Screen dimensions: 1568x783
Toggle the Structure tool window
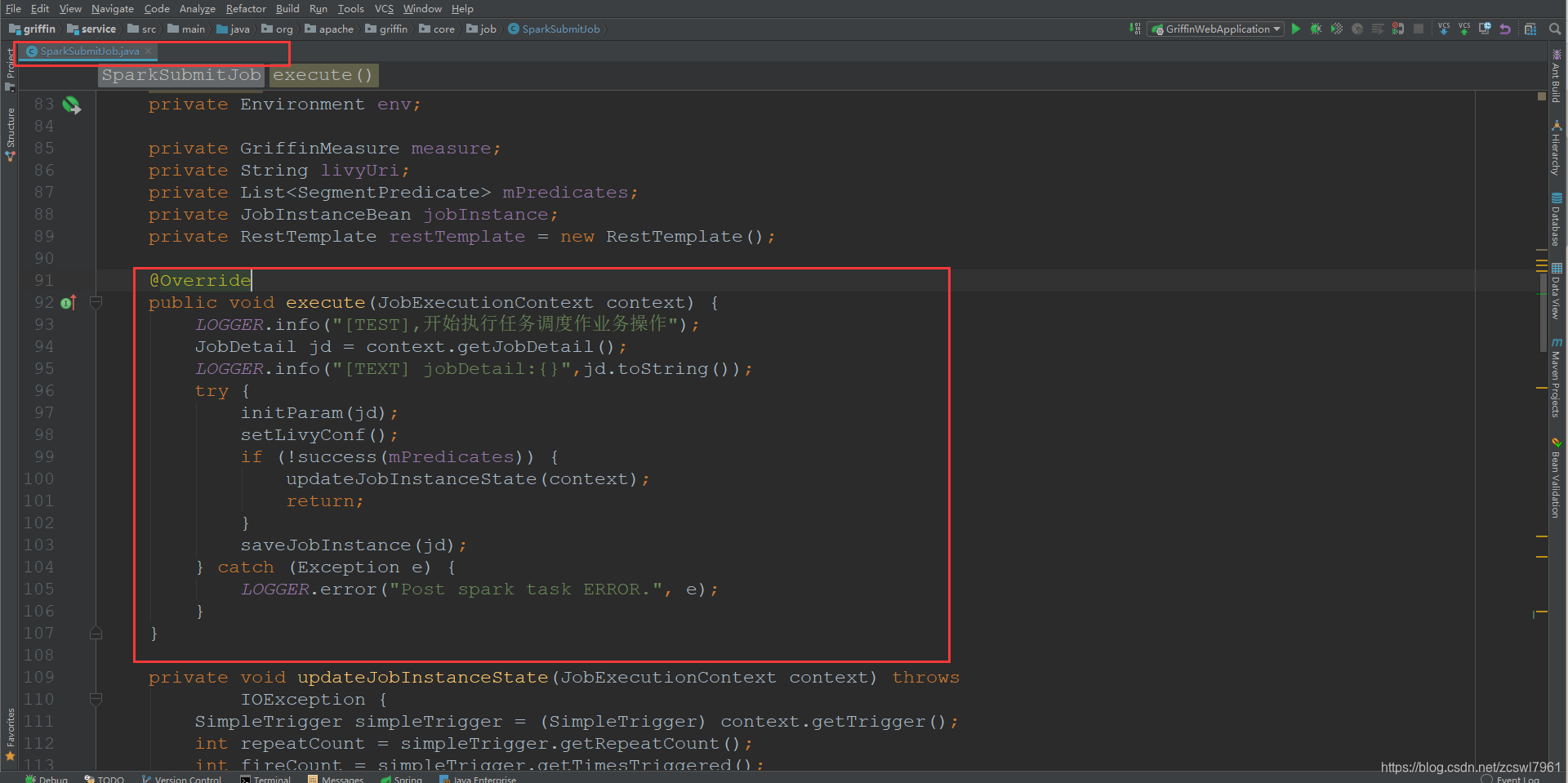10,134
